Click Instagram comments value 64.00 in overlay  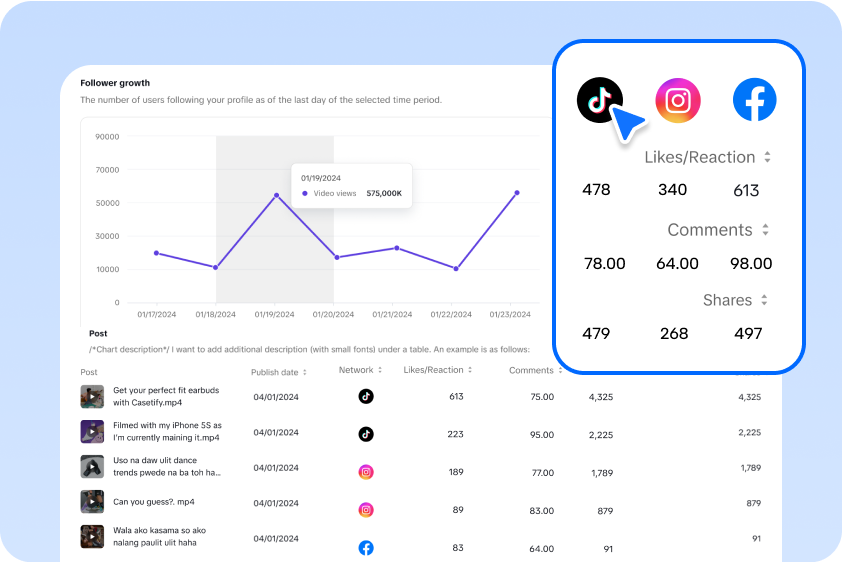pos(677,264)
